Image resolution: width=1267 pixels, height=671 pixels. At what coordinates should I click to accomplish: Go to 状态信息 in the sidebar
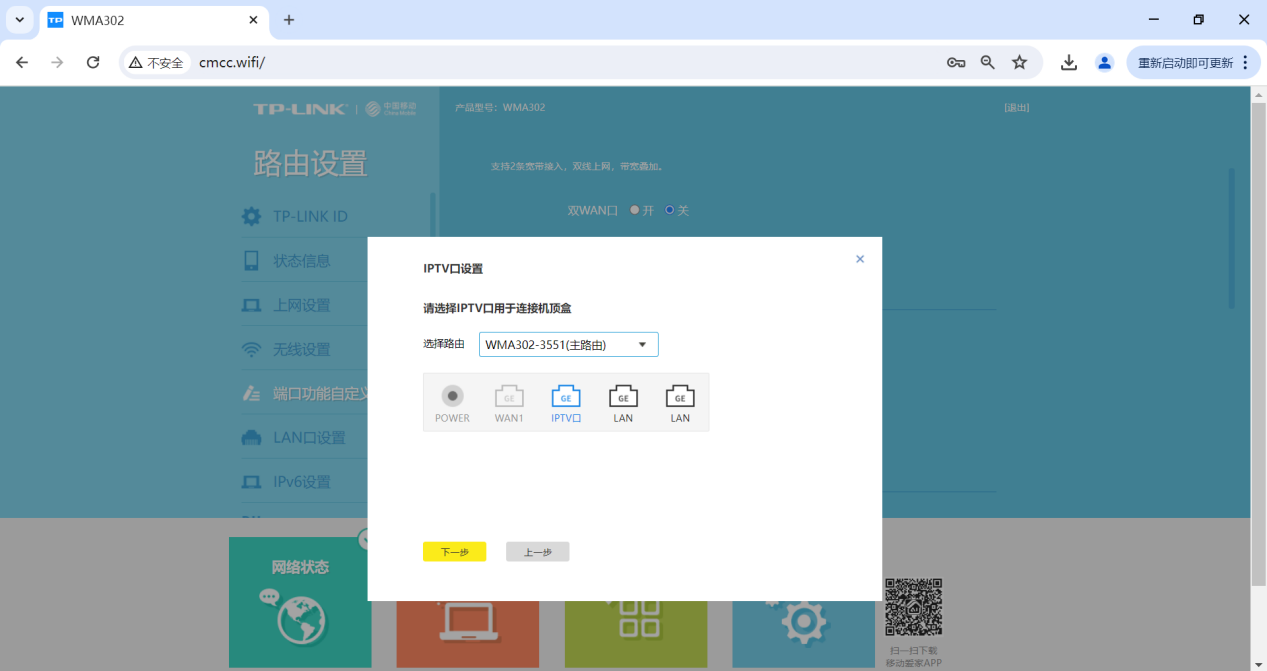pyautogui.click(x=301, y=261)
